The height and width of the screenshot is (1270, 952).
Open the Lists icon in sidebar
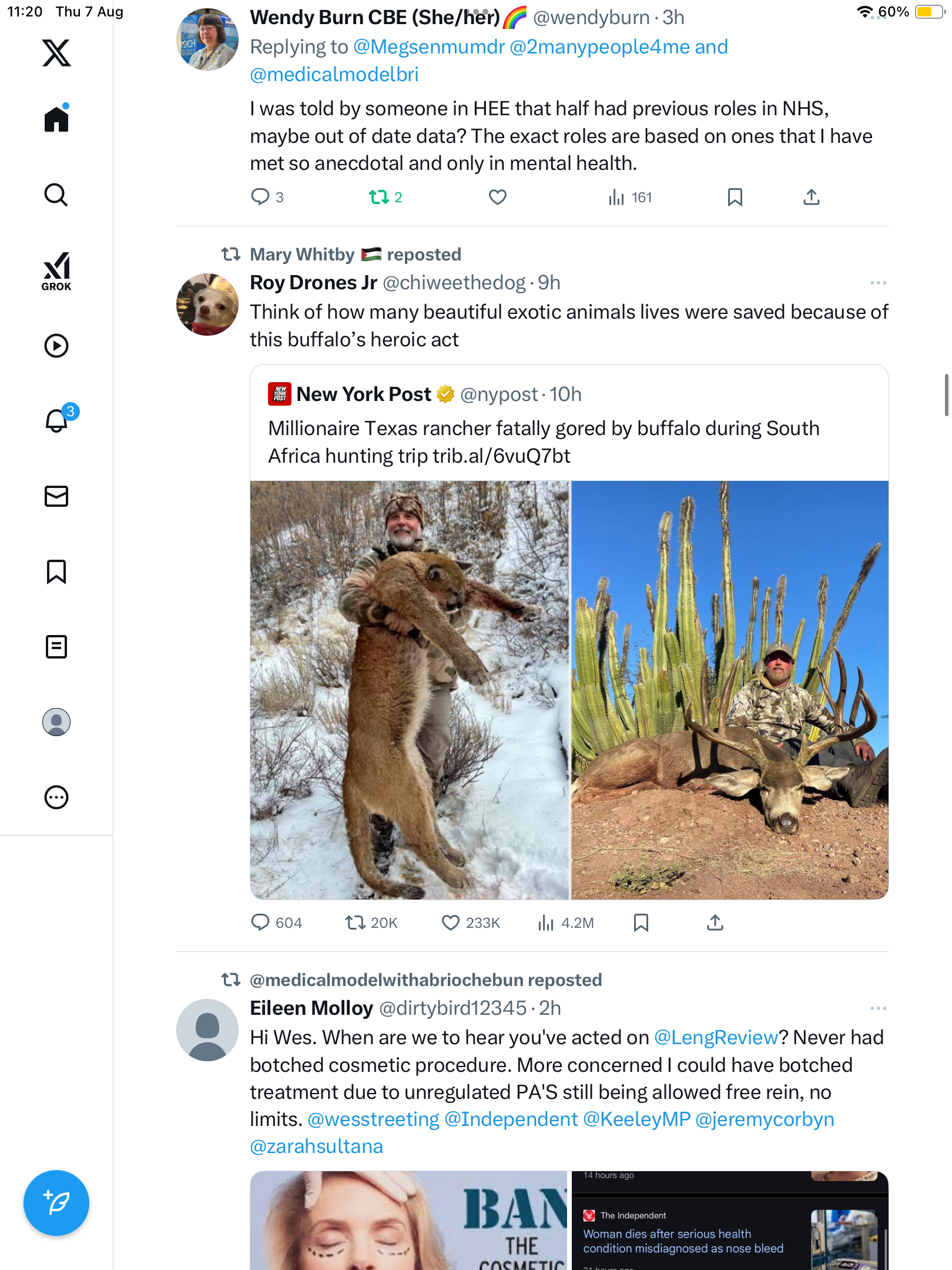pos(56,647)
